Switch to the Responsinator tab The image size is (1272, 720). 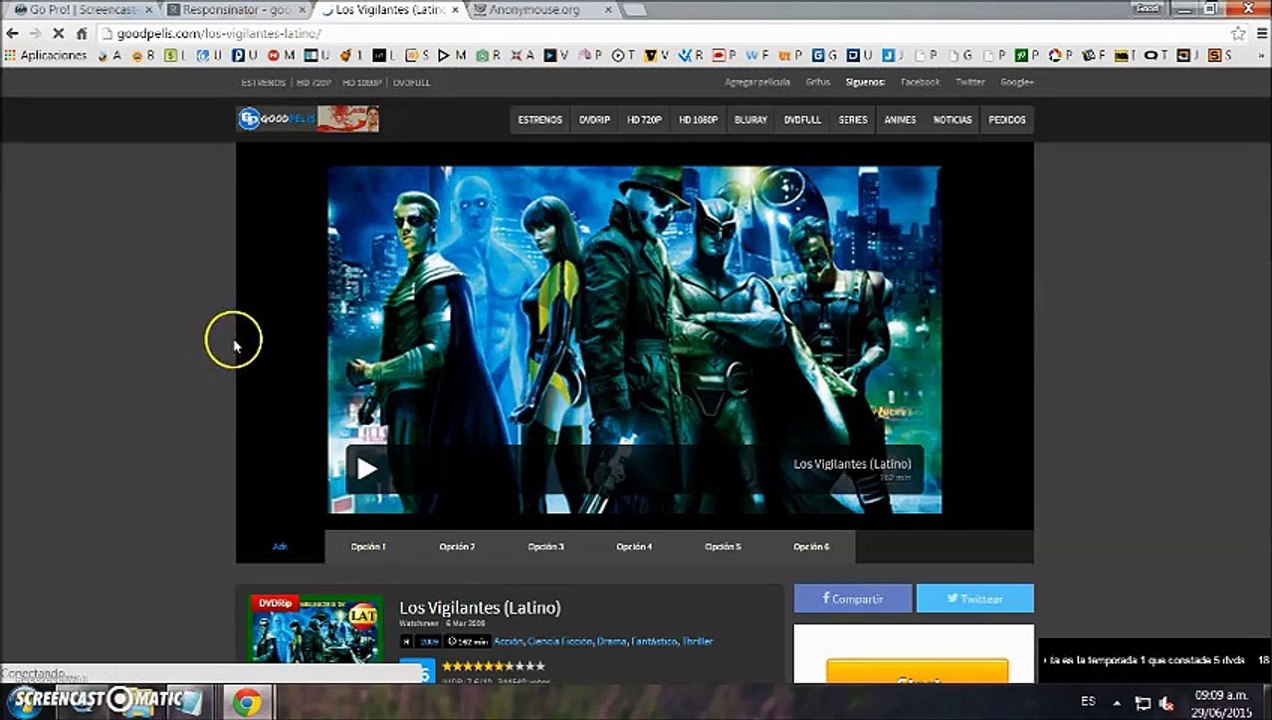click(232, 10)
